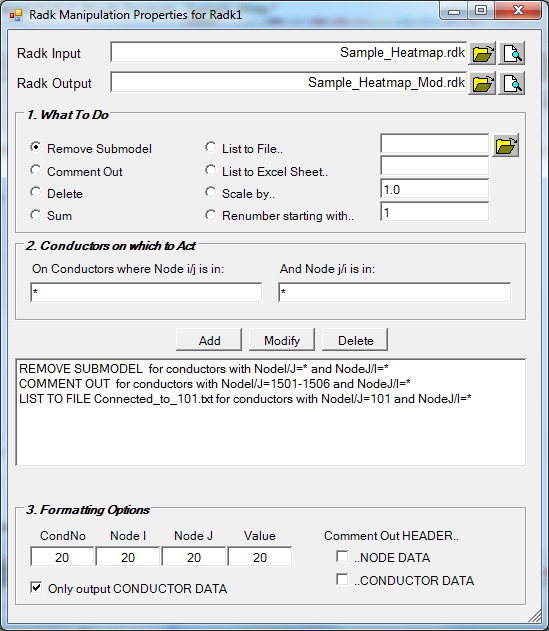The image size is (549, 631).
Task: Preview the Radk Input file
Action: coord(512,53)
